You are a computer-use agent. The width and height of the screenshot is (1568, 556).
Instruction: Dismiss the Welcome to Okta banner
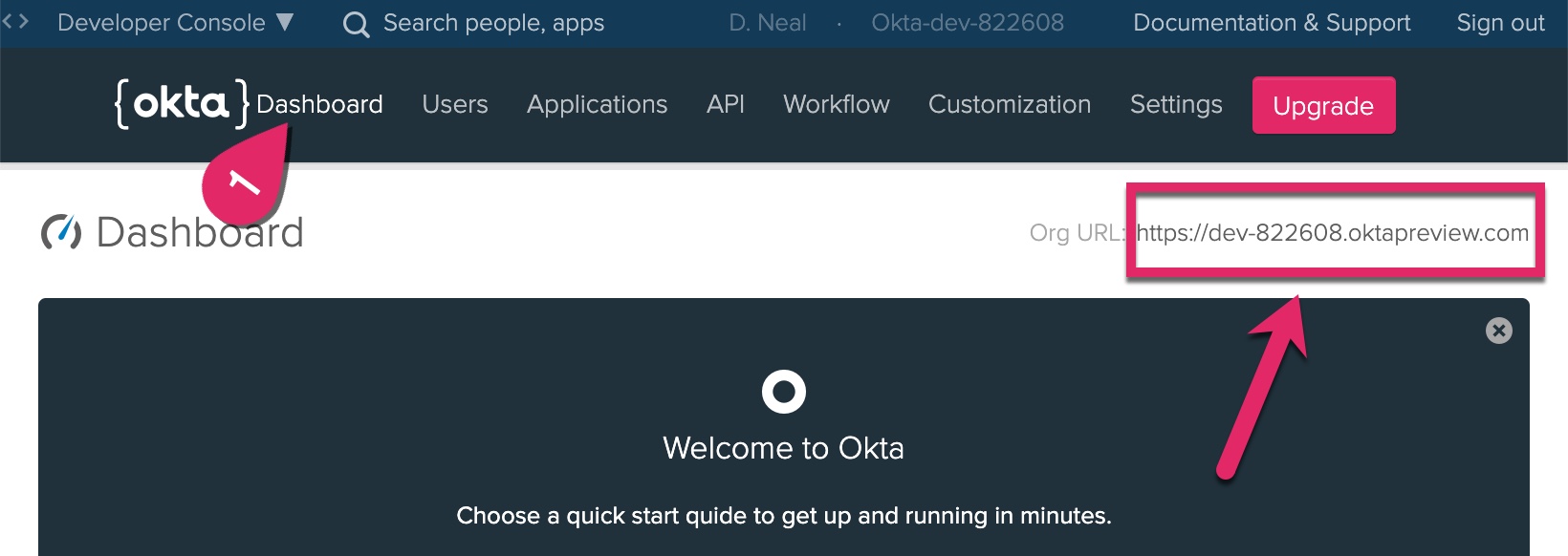(x=1498, y=331)
